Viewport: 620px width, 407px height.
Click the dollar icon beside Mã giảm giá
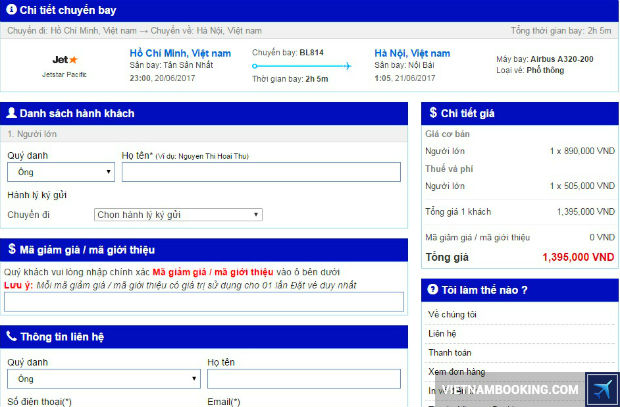pyautogui.click(x=12, y=249)
